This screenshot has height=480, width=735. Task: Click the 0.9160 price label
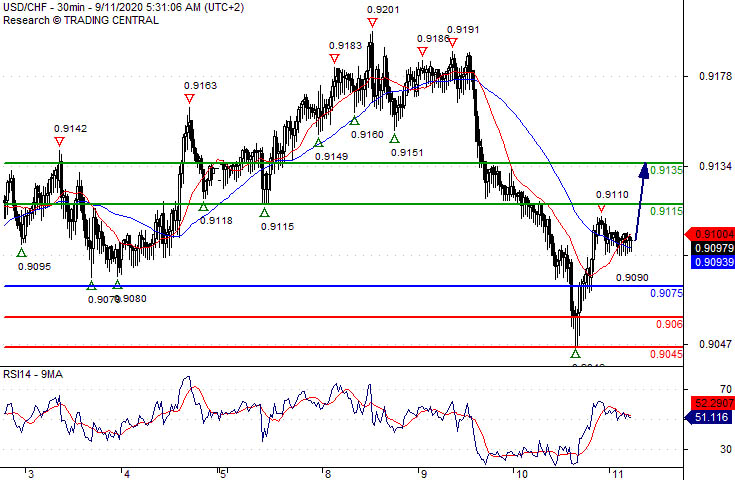click(x=368, y=135)
